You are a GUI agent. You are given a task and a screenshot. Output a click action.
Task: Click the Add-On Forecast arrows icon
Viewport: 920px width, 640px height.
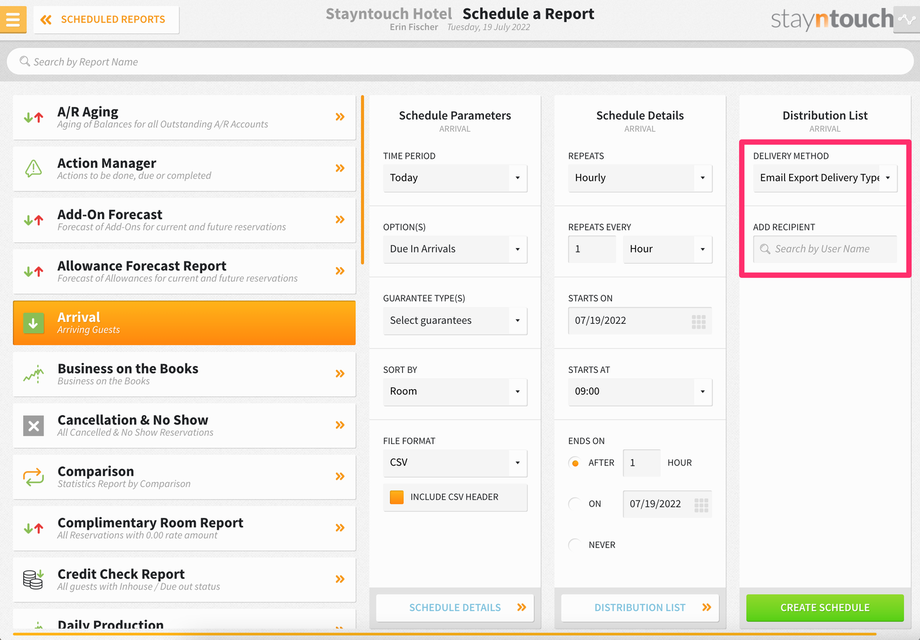[33, 220]
